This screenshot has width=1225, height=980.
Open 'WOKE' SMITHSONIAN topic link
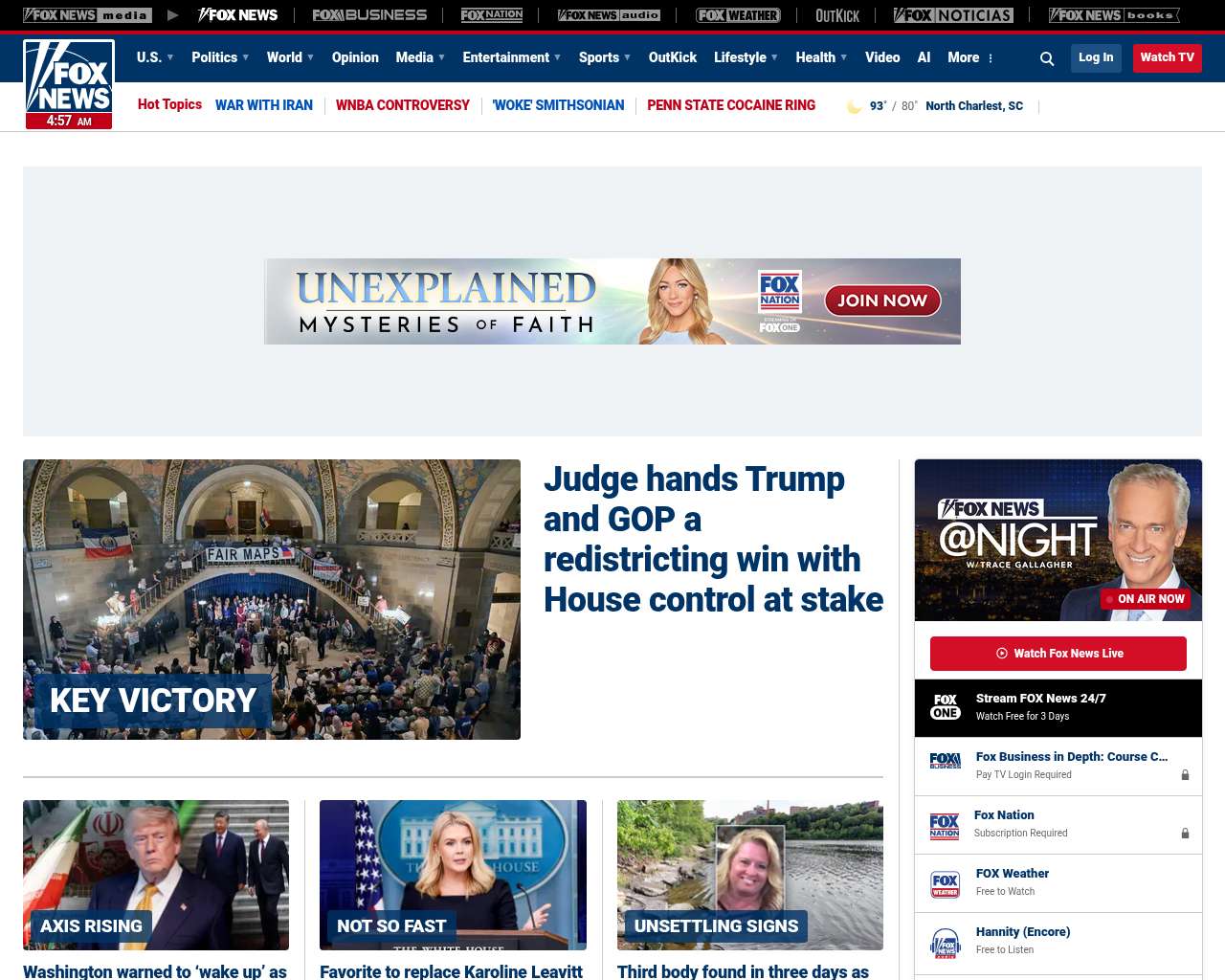559,105
